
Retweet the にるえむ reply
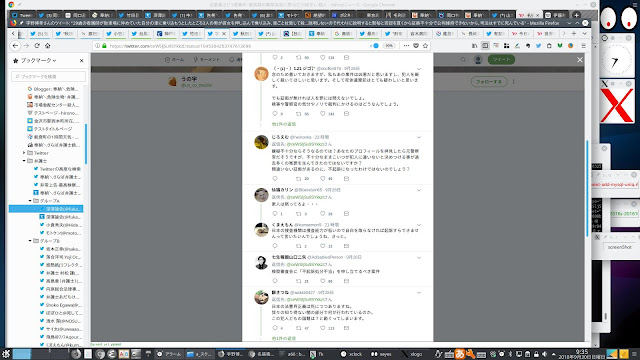click(x=299, y=178)
